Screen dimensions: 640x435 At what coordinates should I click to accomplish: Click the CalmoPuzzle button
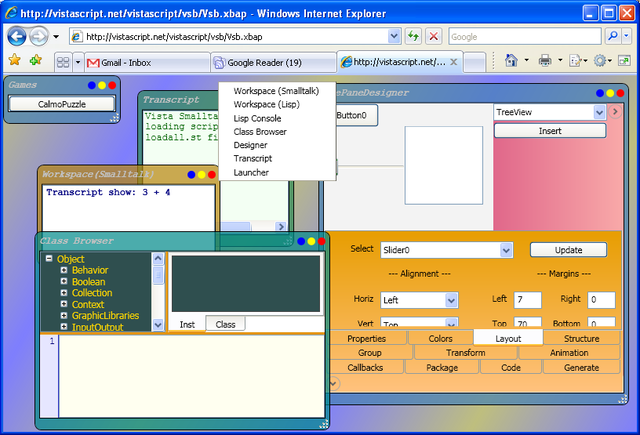62,104
